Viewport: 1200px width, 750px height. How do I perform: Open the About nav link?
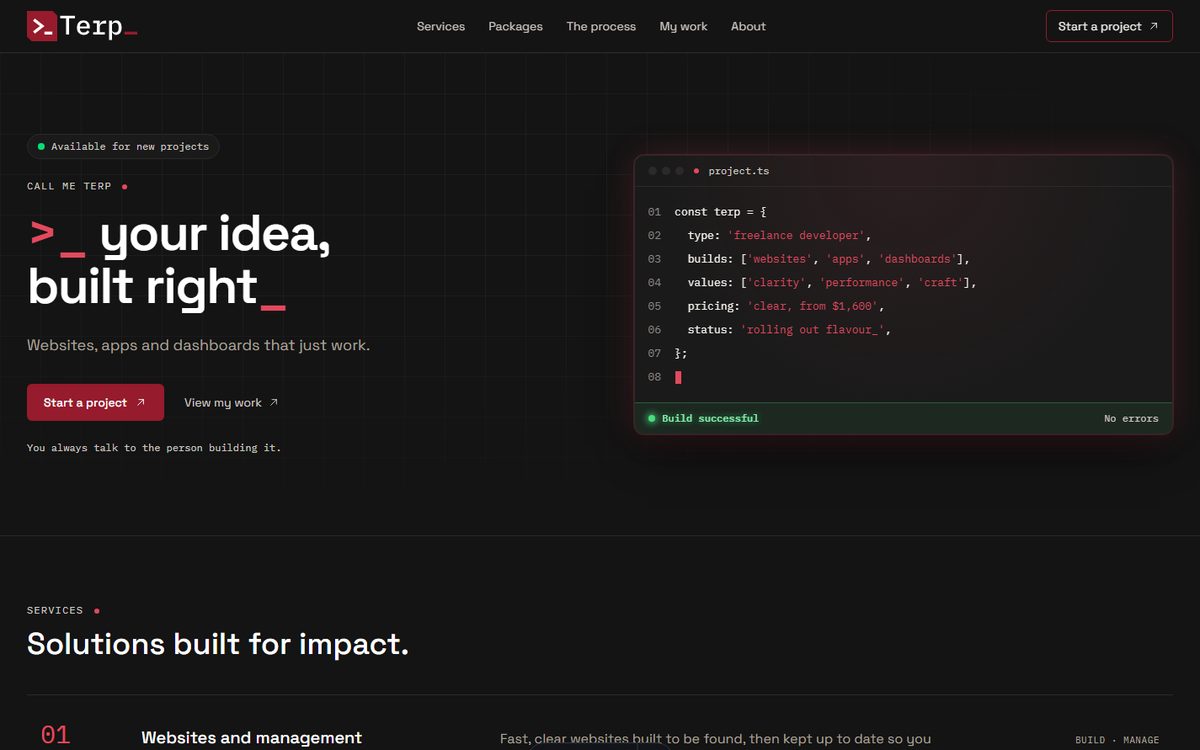[748, 26]
